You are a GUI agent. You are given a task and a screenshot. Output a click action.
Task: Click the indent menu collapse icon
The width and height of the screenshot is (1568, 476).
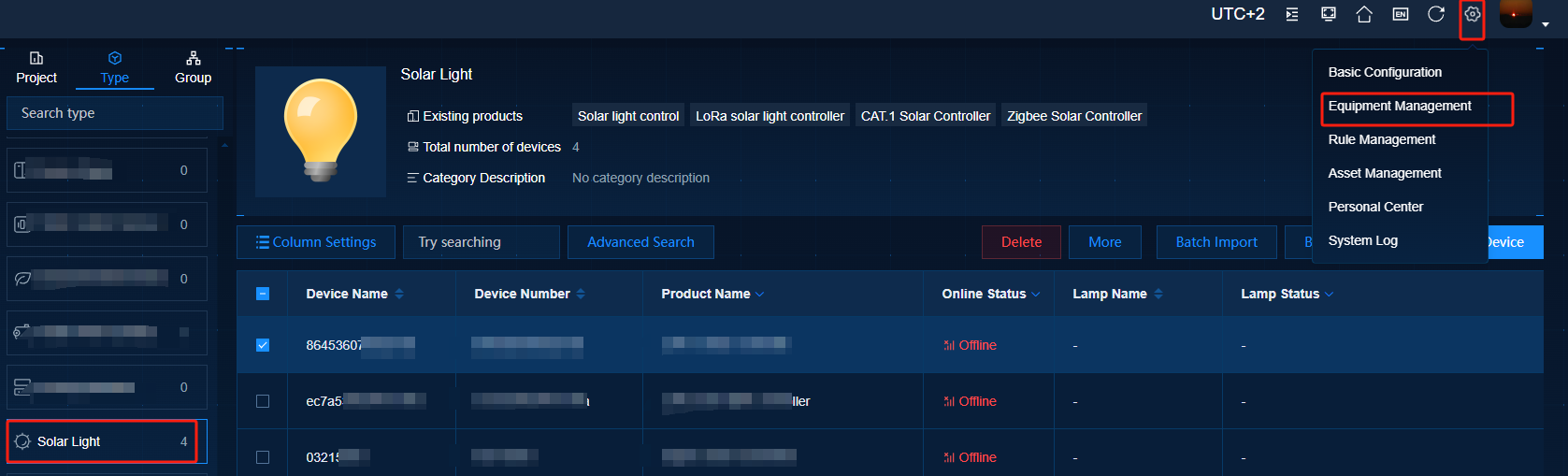[1292, 14]
